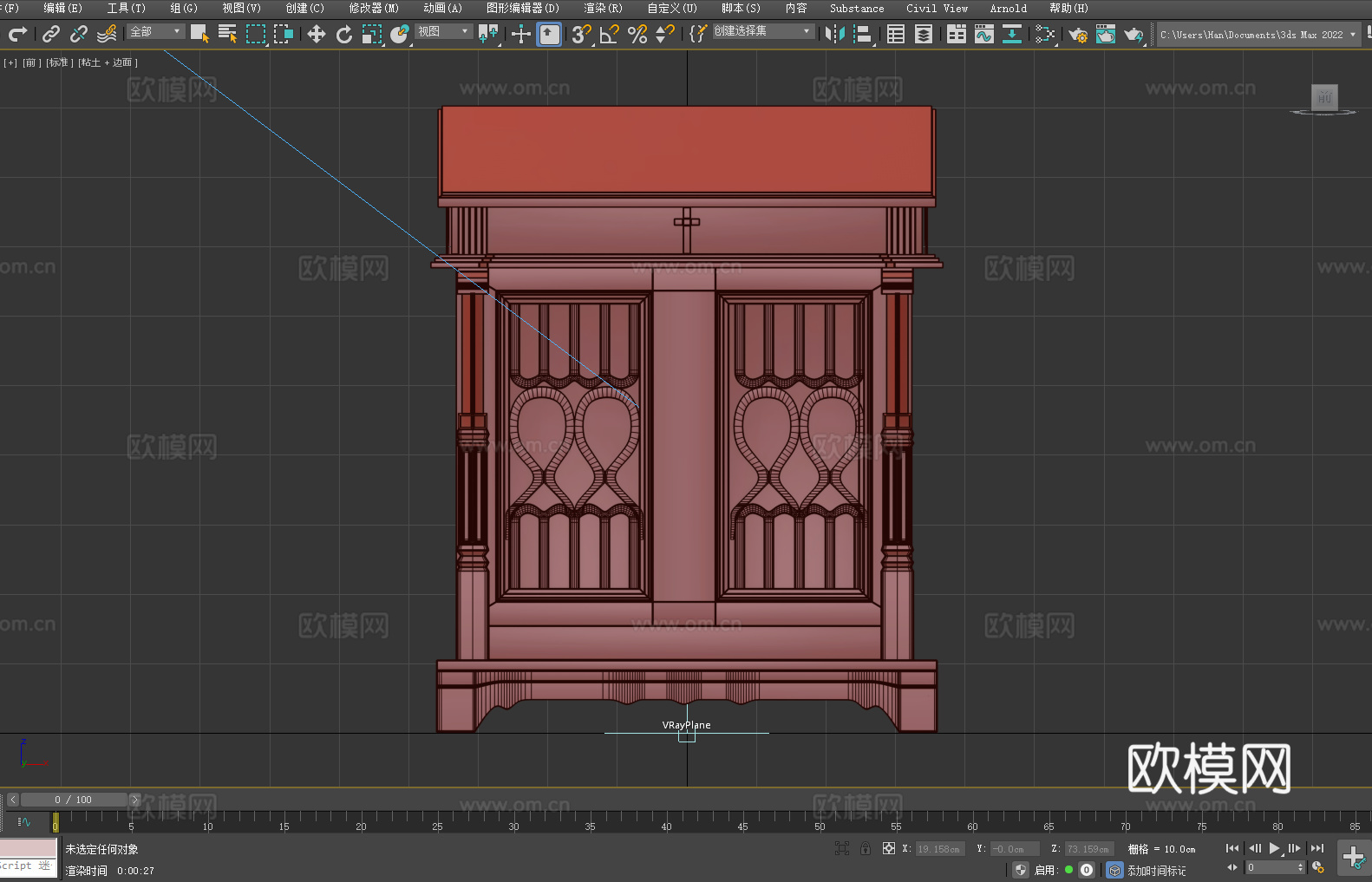This screenshot has height=882, width=1372.
Task: Click the Z coordinate input field
Action: pos(1088,849)
